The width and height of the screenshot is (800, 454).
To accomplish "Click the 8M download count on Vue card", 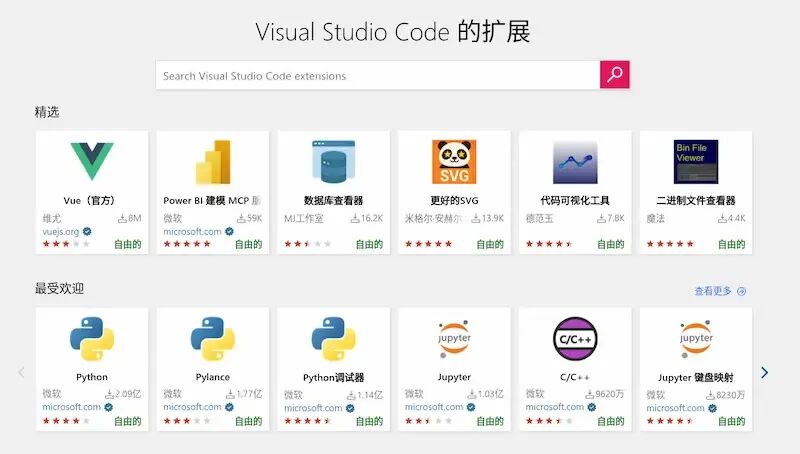I will [x=130, y=218].
